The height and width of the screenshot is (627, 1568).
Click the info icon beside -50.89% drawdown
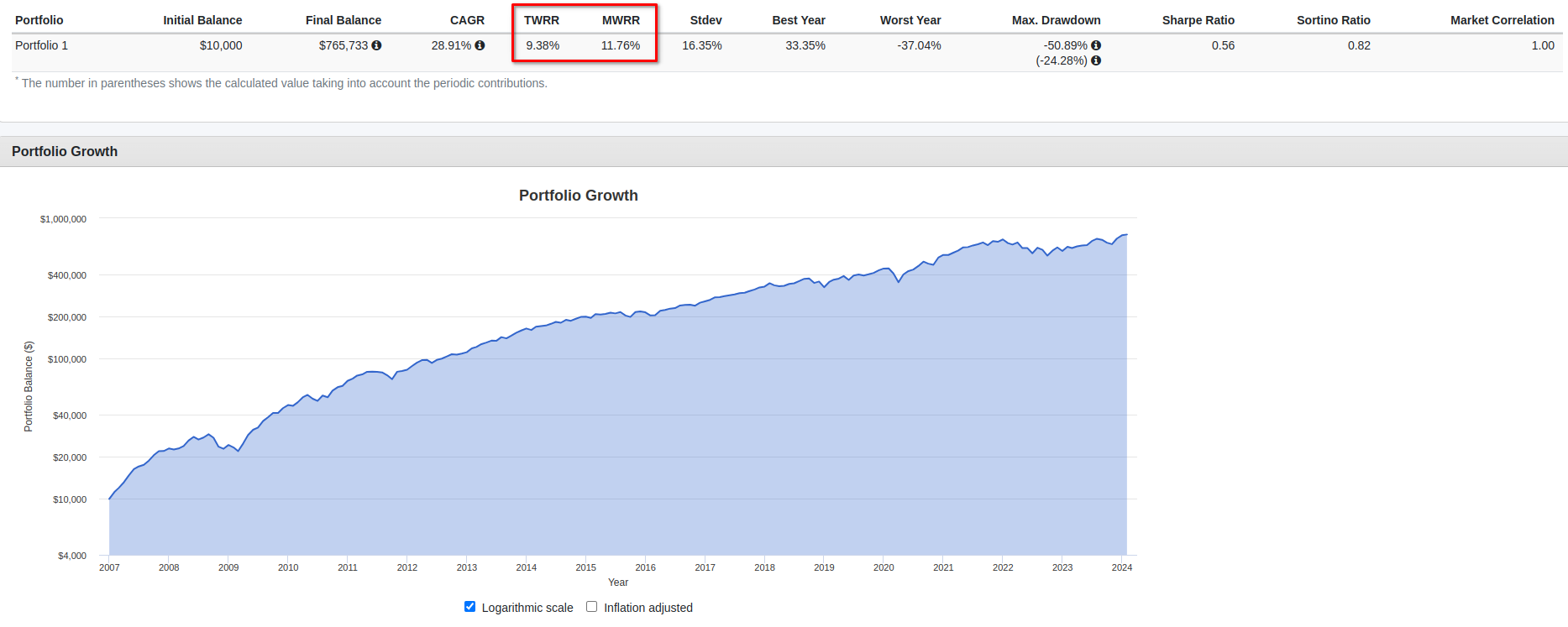pyautogui.click(x=1096, y=45)
